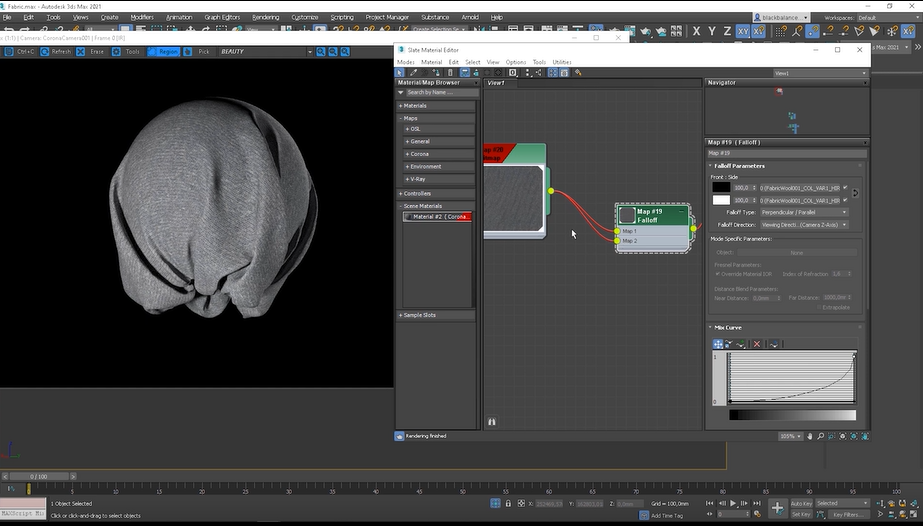Swap front and side colors arrow
Image resolution: width=923 pixels, height=526 pixels.
tap(855, 193)
